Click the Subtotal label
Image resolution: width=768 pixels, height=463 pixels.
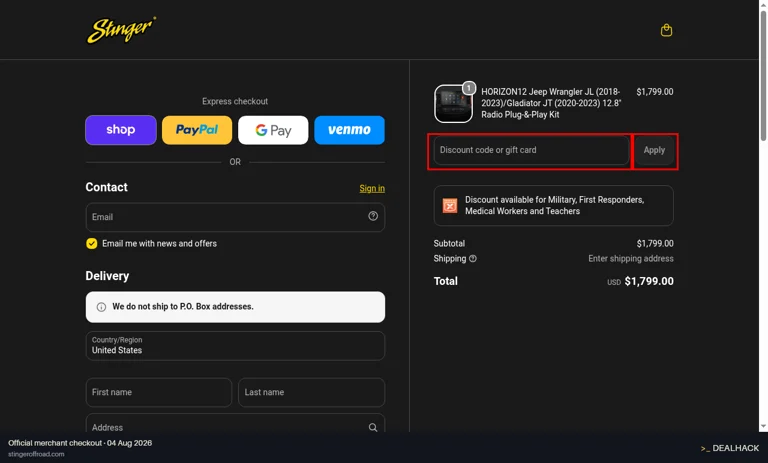coord(449,244)
